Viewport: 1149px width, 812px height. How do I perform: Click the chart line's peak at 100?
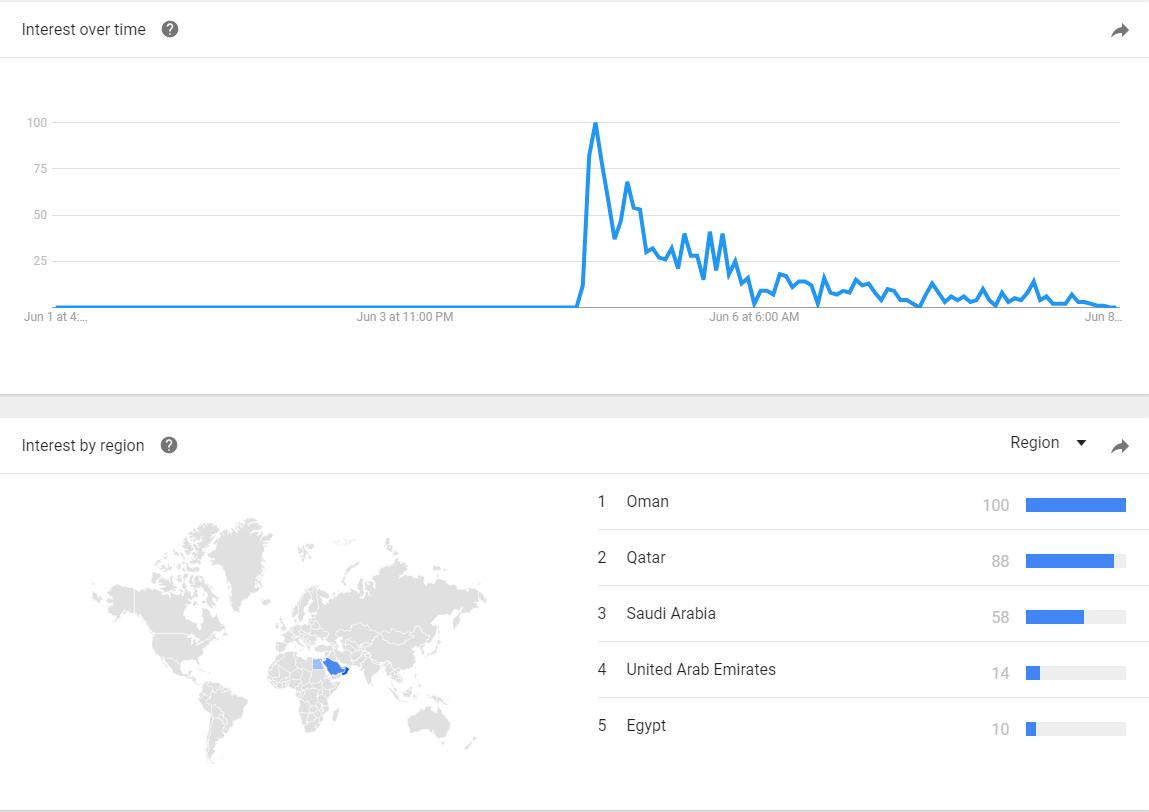(x=595, y=124)
